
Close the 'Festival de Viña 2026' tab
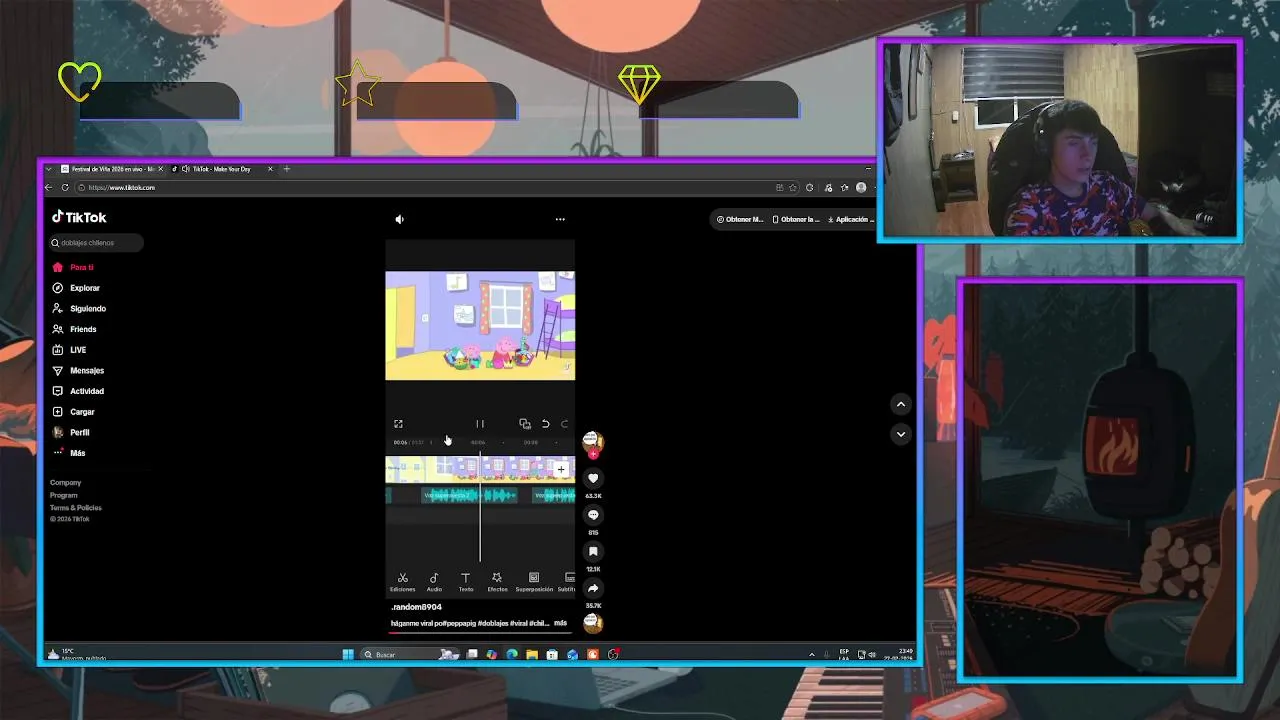[160, 169]
